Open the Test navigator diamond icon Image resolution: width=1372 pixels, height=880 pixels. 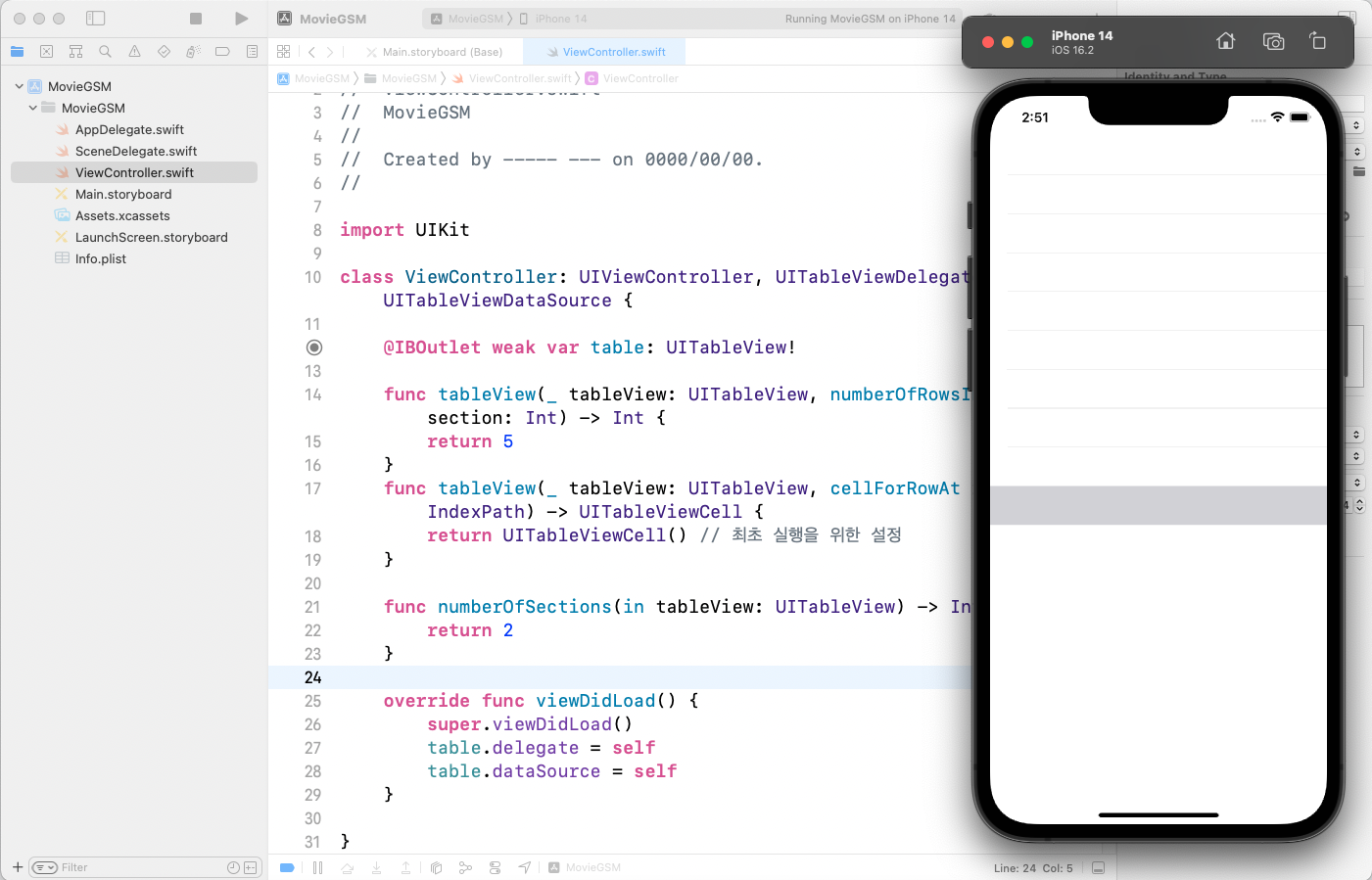click(165, 51)
